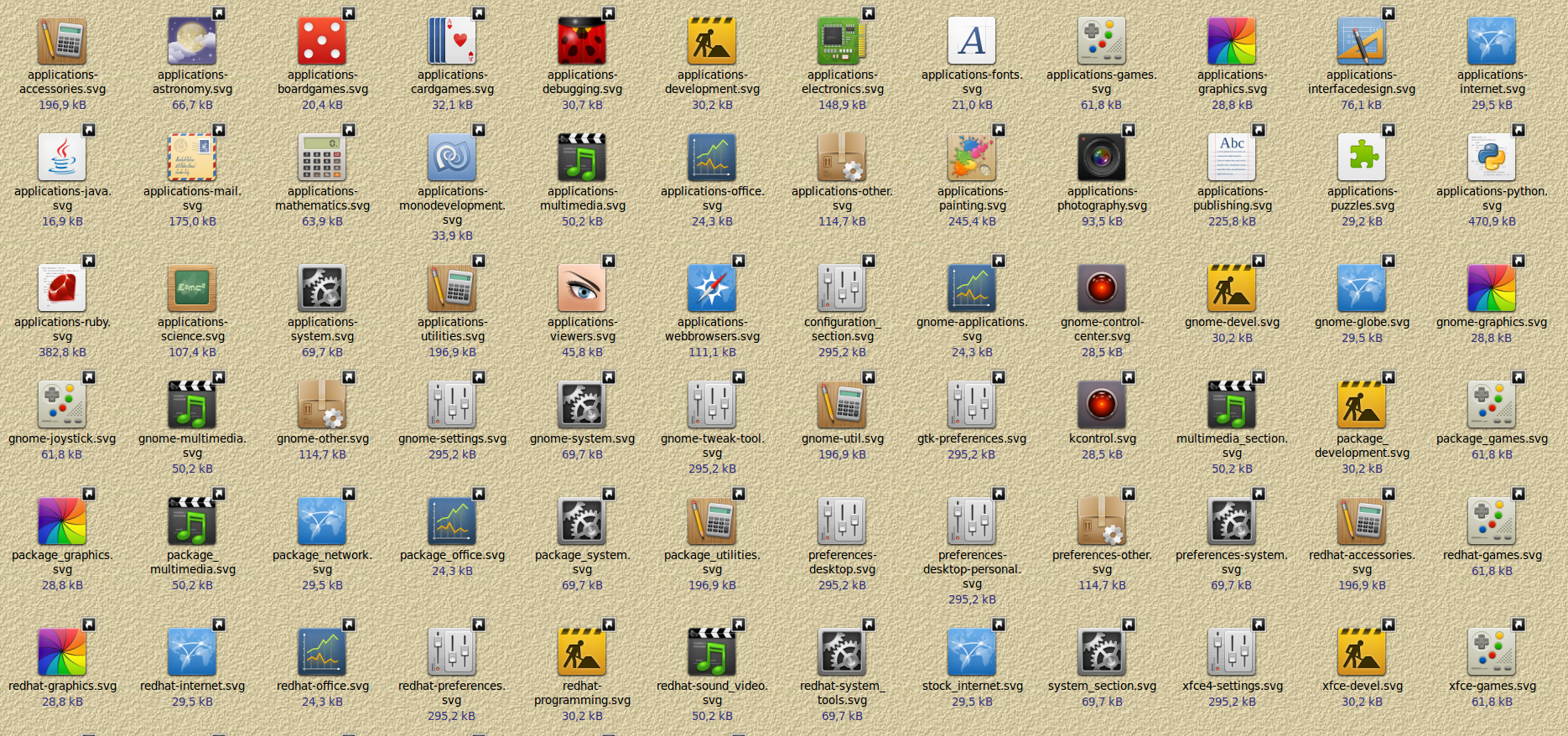This screenshot has height=736, width=1568.
Task: Click the applications-internet.svg globe icon
Action: [x=1492, y=40]
